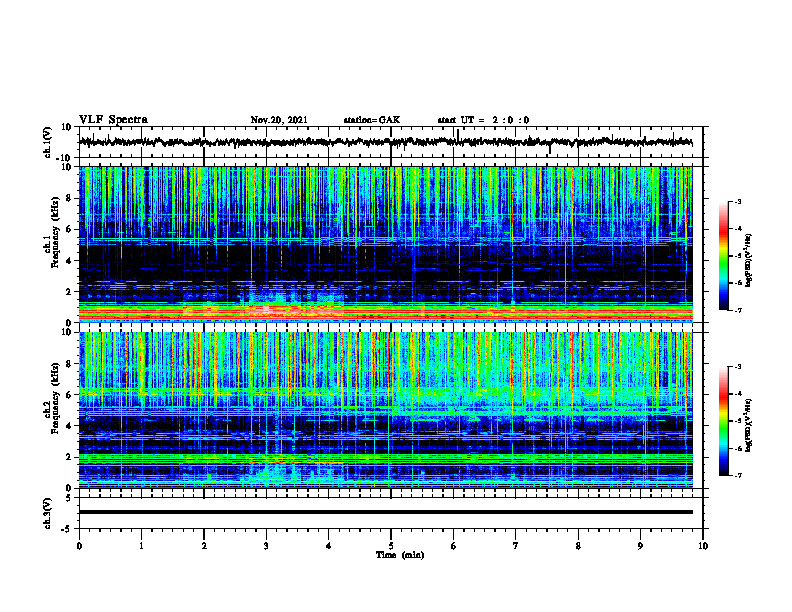Click the ch.2 spectrogram panel
The height and width of the screenshot is (612, 792).
click(386, 410)
